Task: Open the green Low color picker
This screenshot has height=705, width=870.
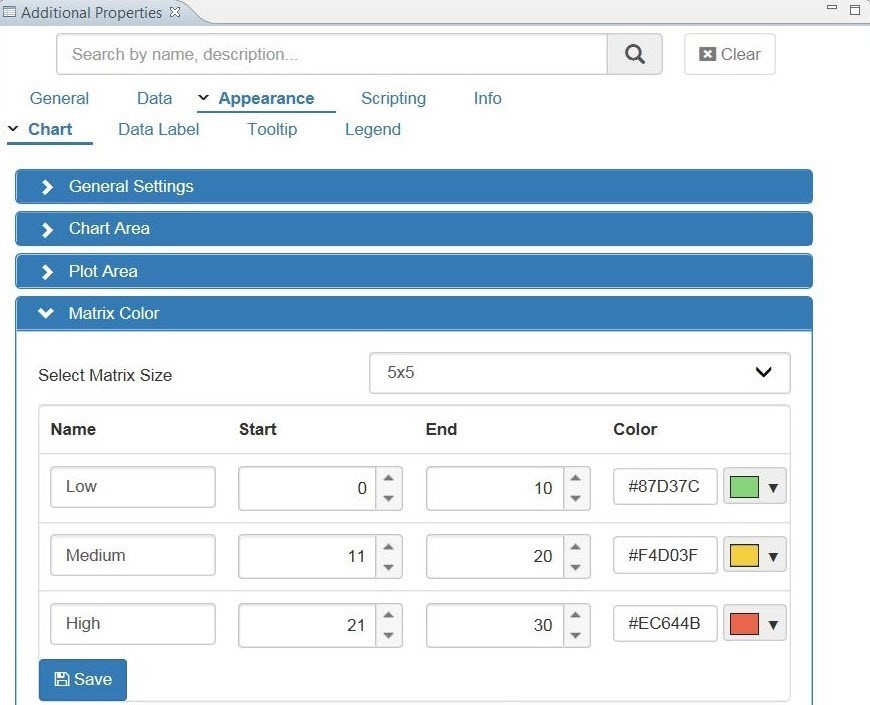Action: point(754,488)
